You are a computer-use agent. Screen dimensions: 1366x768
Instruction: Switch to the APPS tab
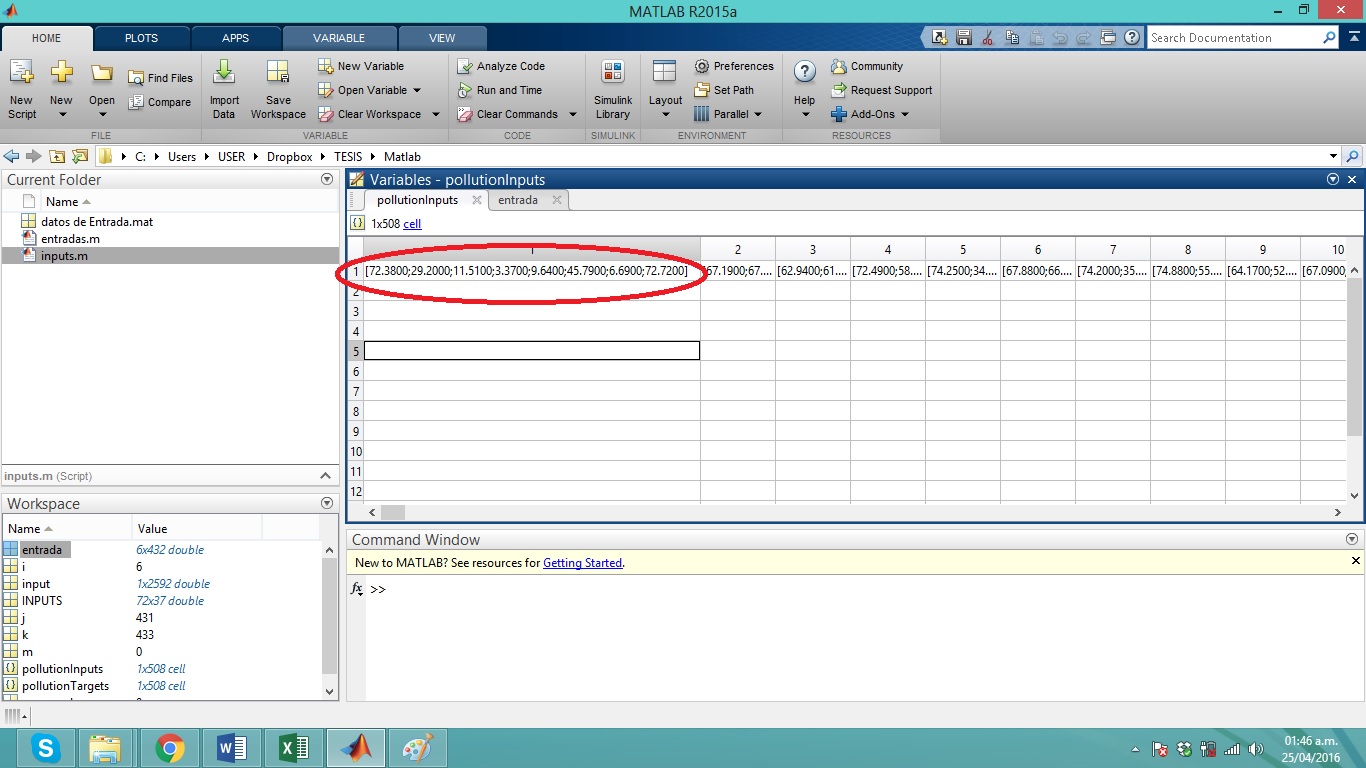tap(235, 38)
